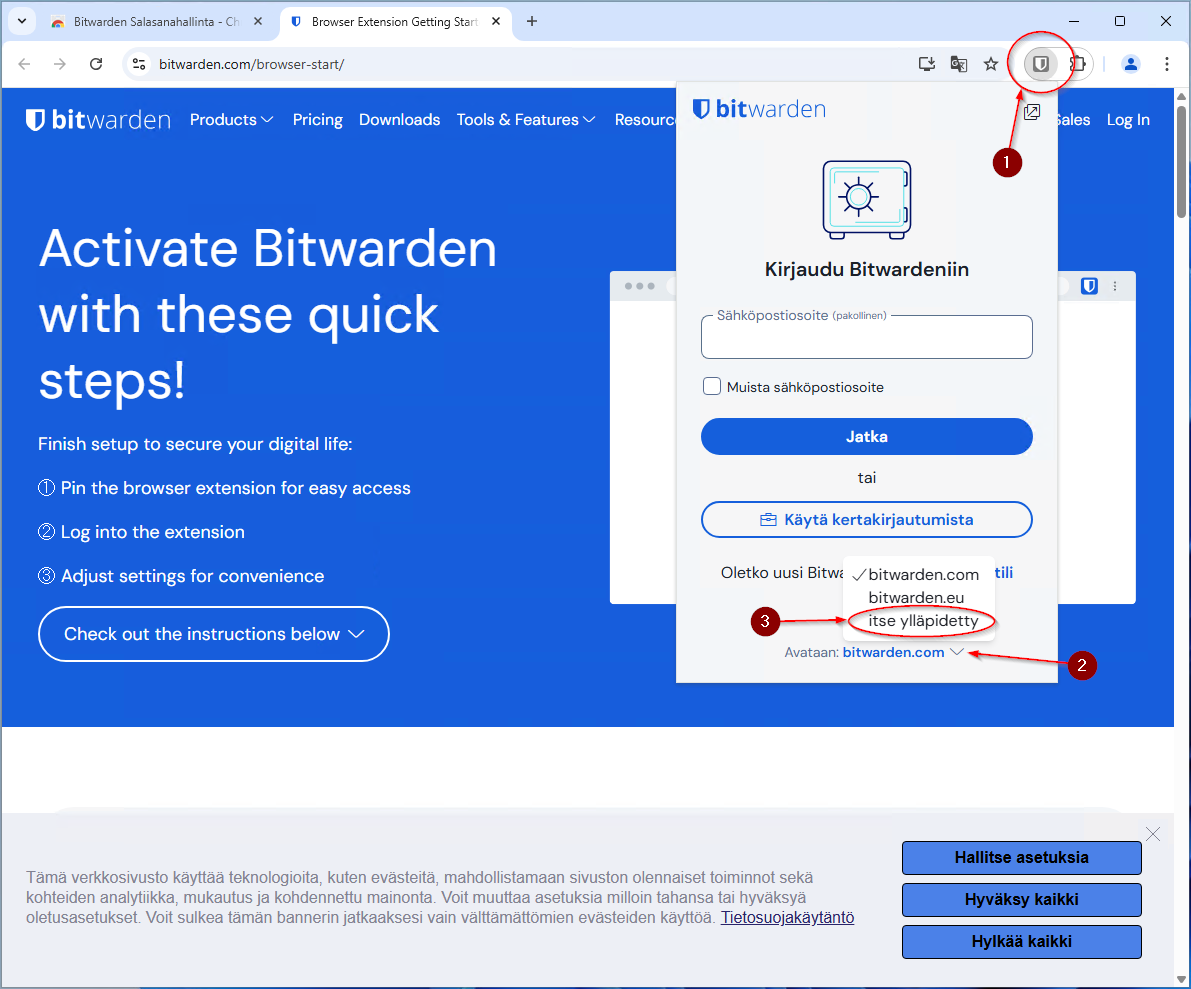Screen dimensions: 1191x989
Task: Open a new browser tab
Action: tap(532, 21)
